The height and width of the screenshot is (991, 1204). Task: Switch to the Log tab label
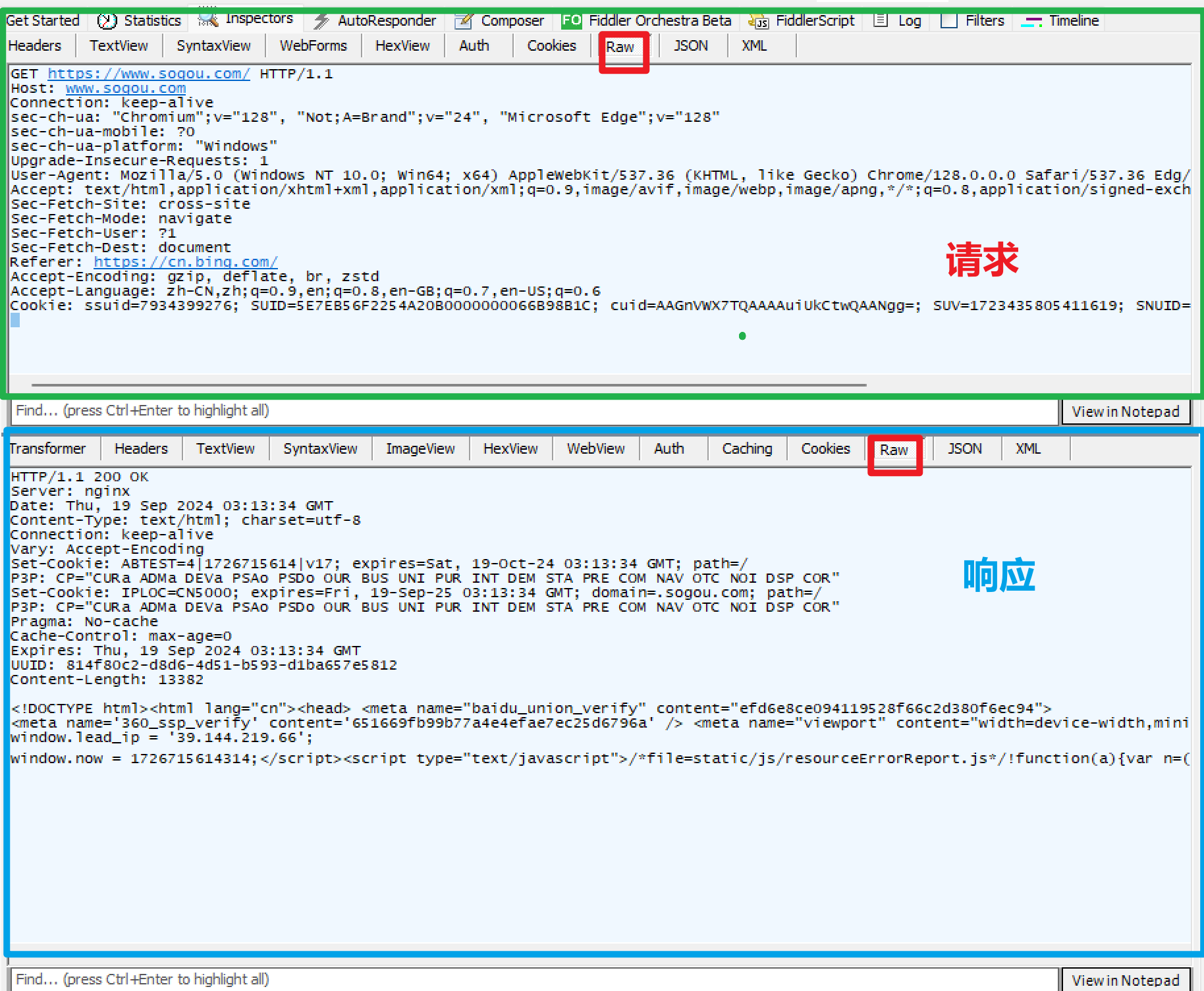click(910, 21)
